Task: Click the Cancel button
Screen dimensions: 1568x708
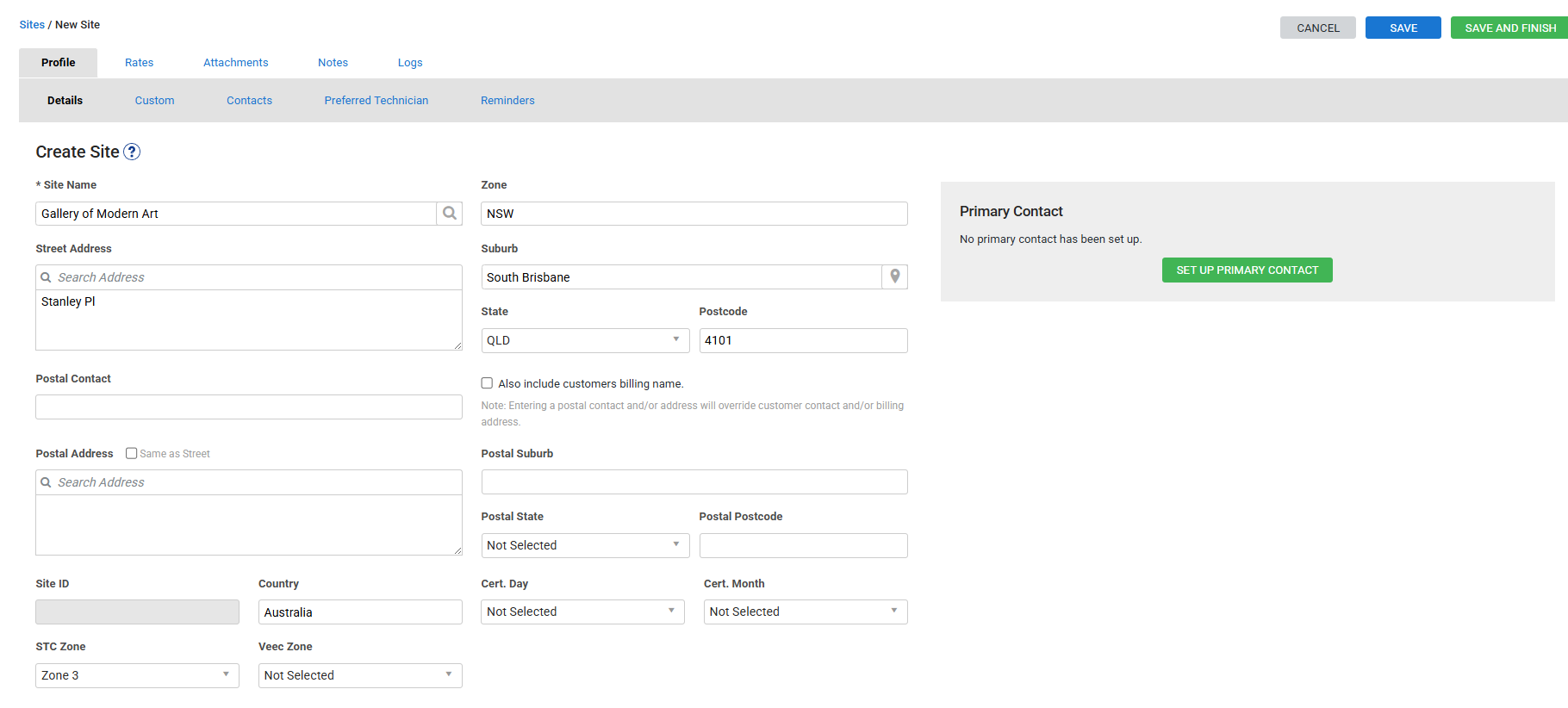Action: pyautogui.click(x=1317, y=28)
